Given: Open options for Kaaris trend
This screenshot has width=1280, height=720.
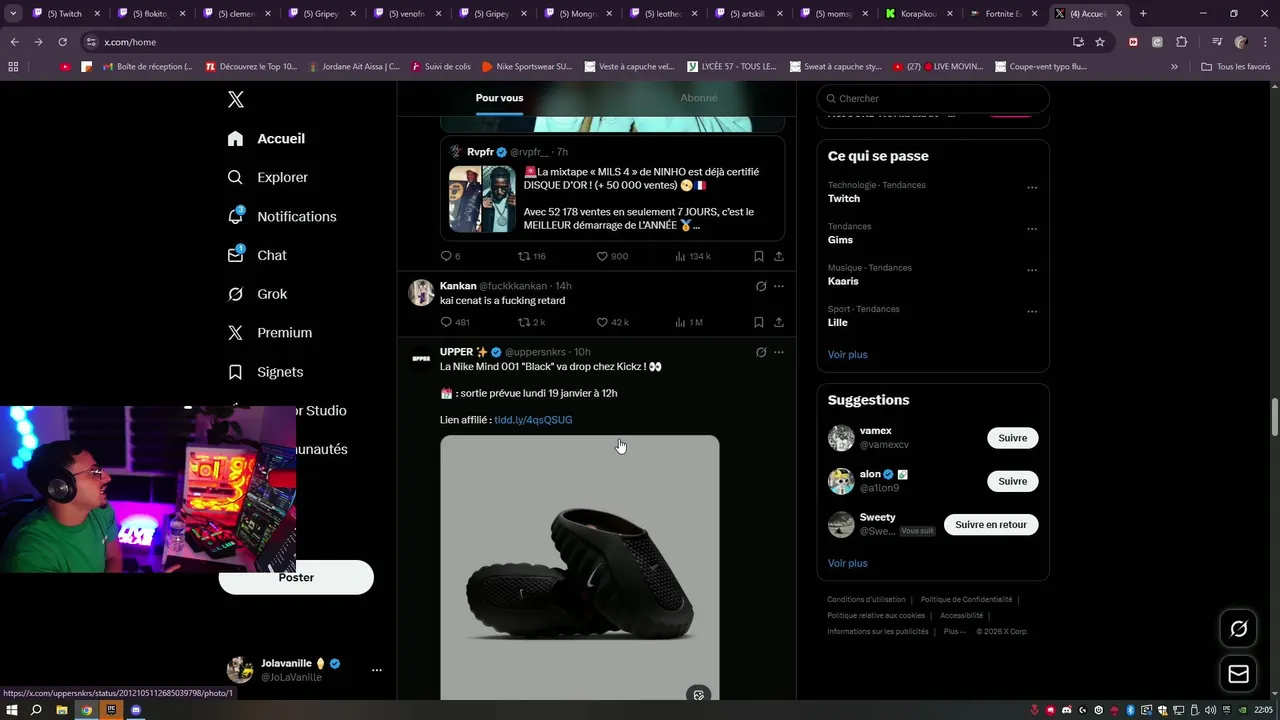Looking at the screenshot, I should click(x=1032, y=270).
